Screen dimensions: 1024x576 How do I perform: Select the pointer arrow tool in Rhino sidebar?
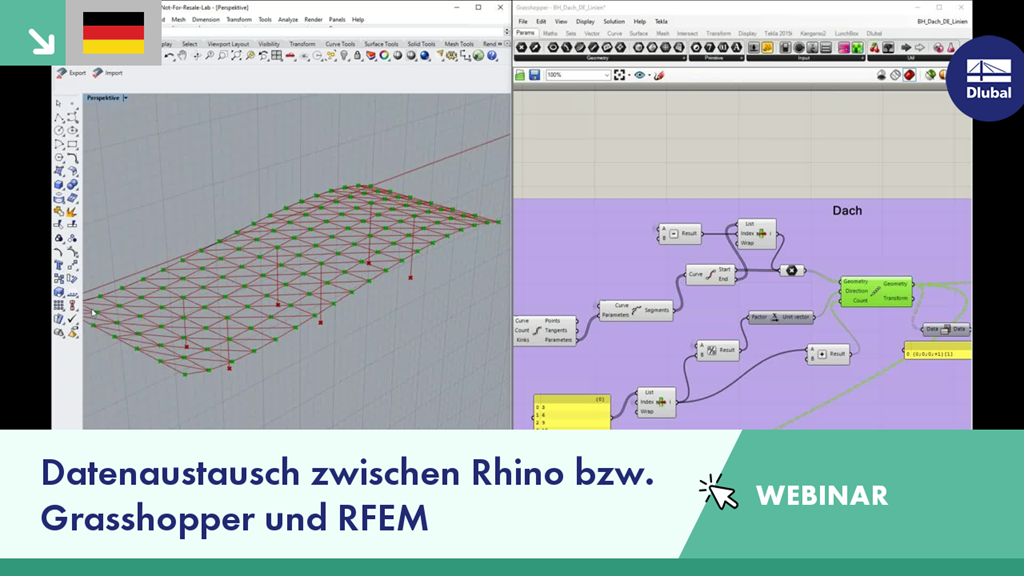59,103
